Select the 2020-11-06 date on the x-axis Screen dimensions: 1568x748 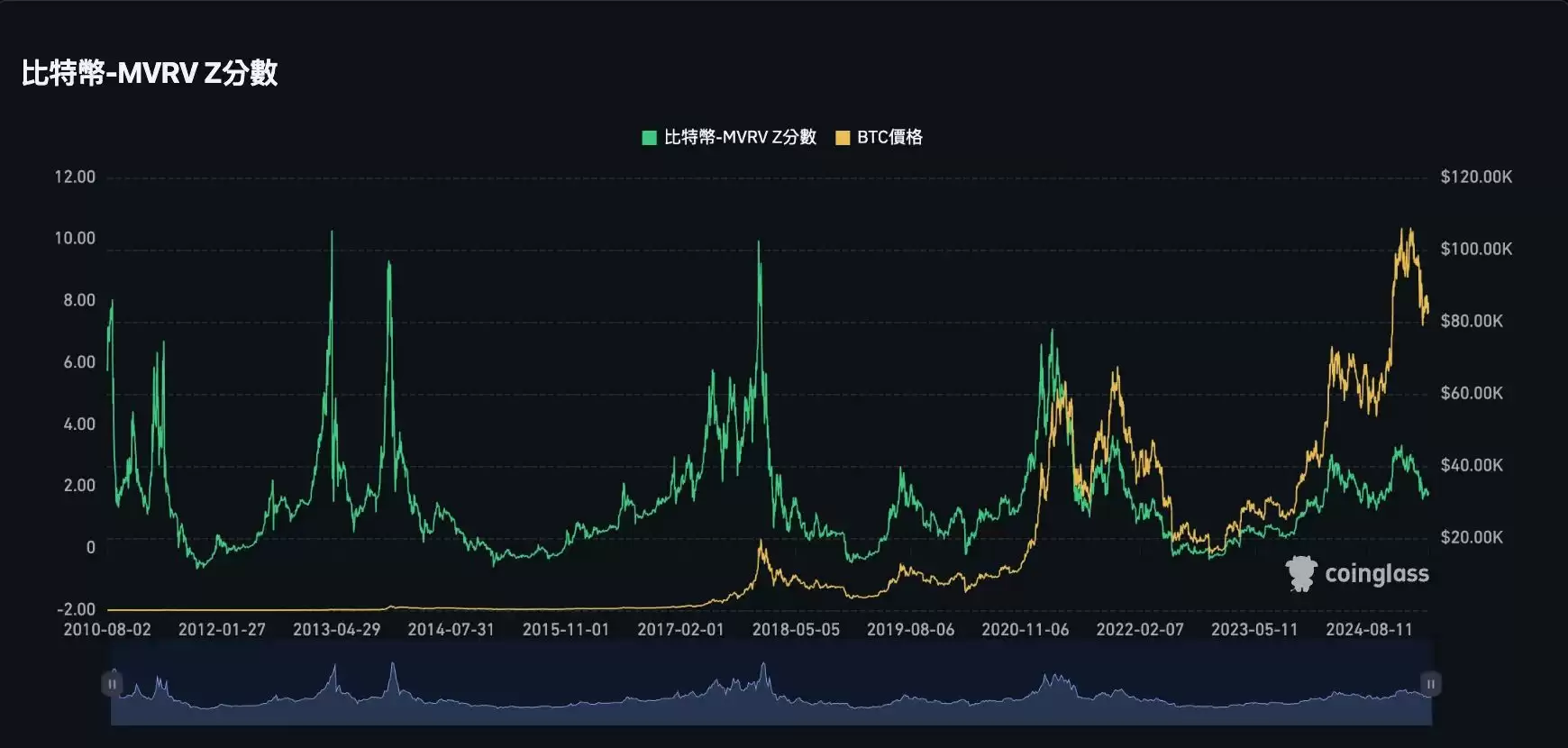1026,630
